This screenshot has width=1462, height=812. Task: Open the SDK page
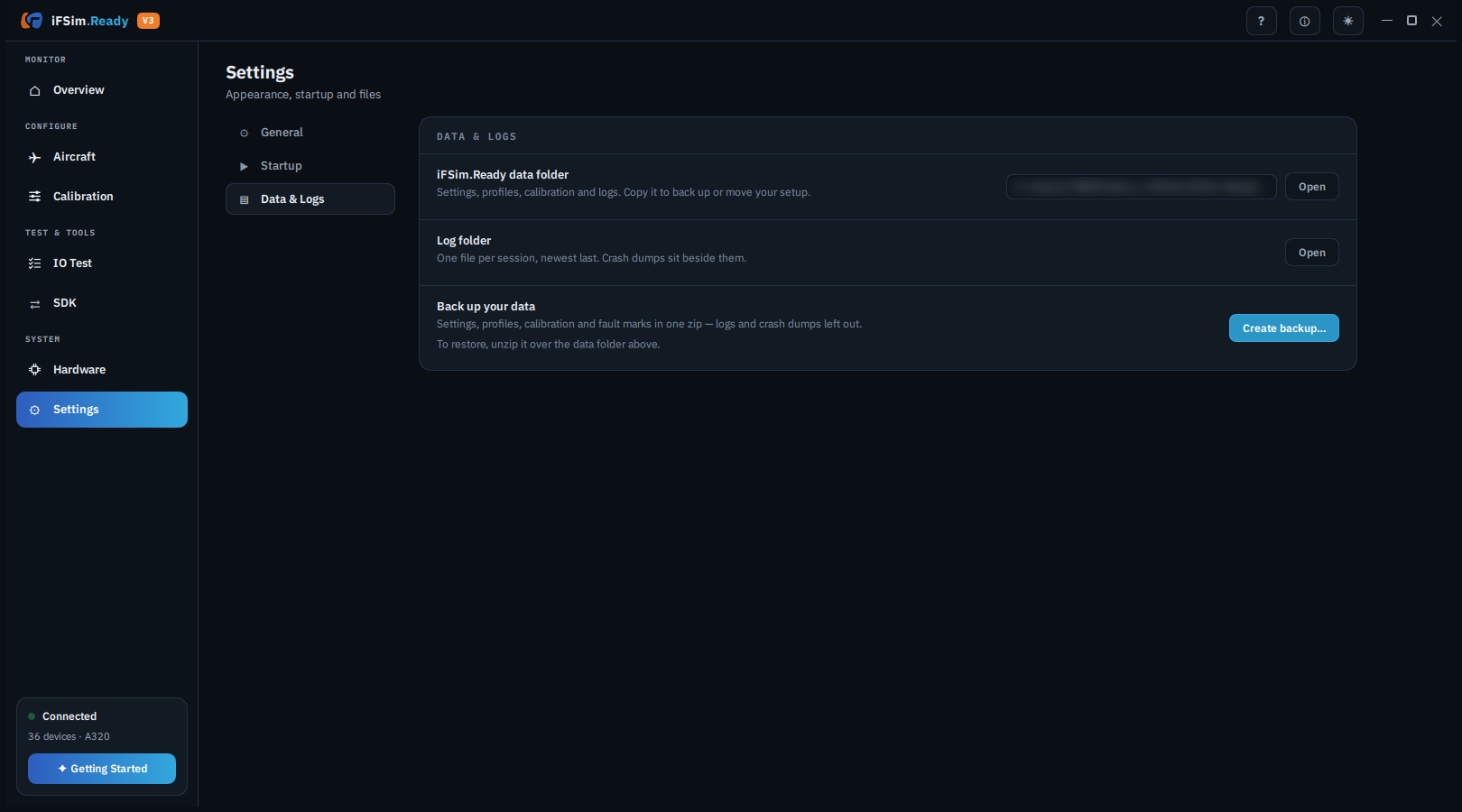click(102, 303)
